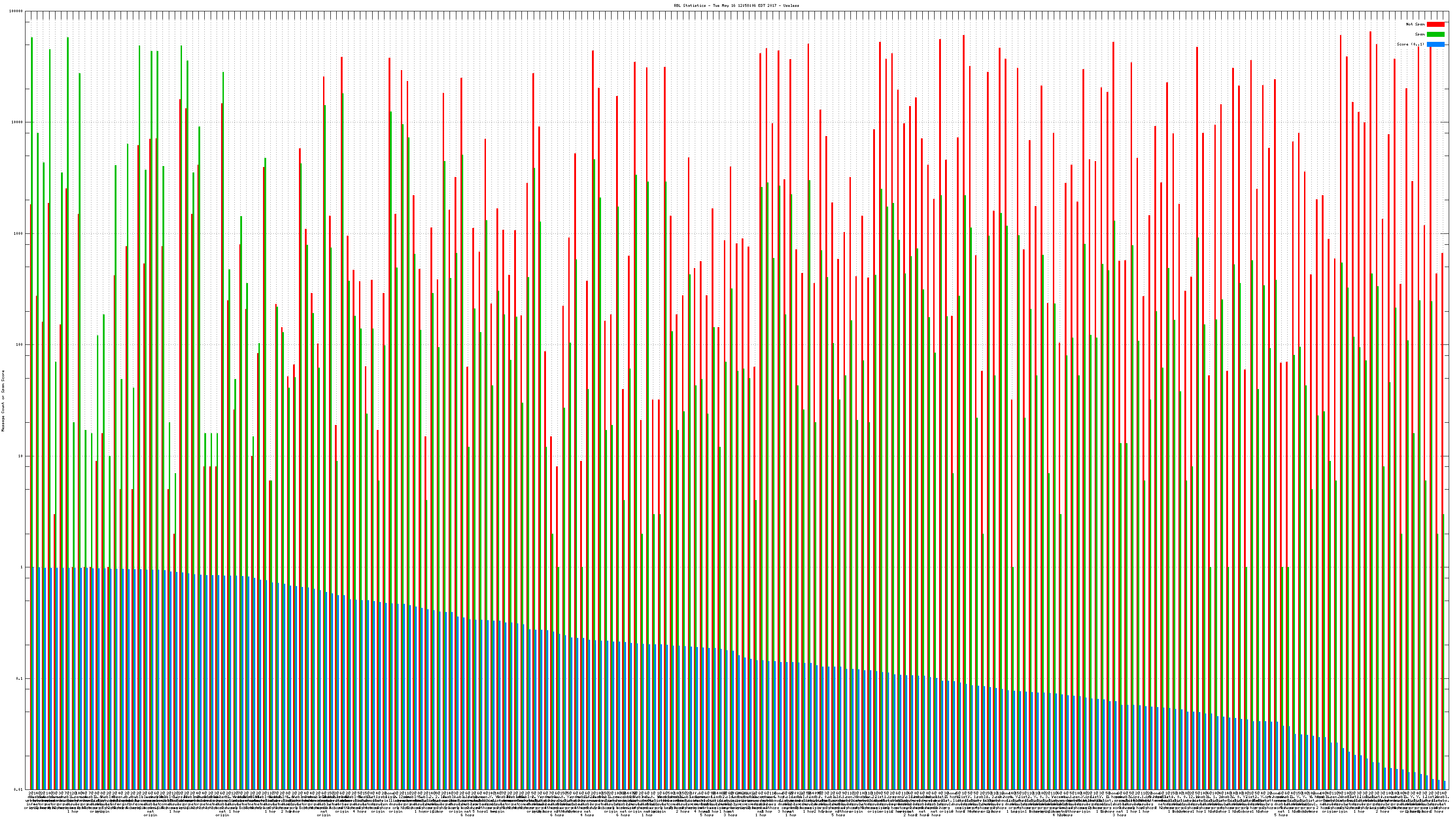This screenshot has width=1456, height=819.
Task: Click the 0.01 y-axis tick label
Action: pos(19,789)
